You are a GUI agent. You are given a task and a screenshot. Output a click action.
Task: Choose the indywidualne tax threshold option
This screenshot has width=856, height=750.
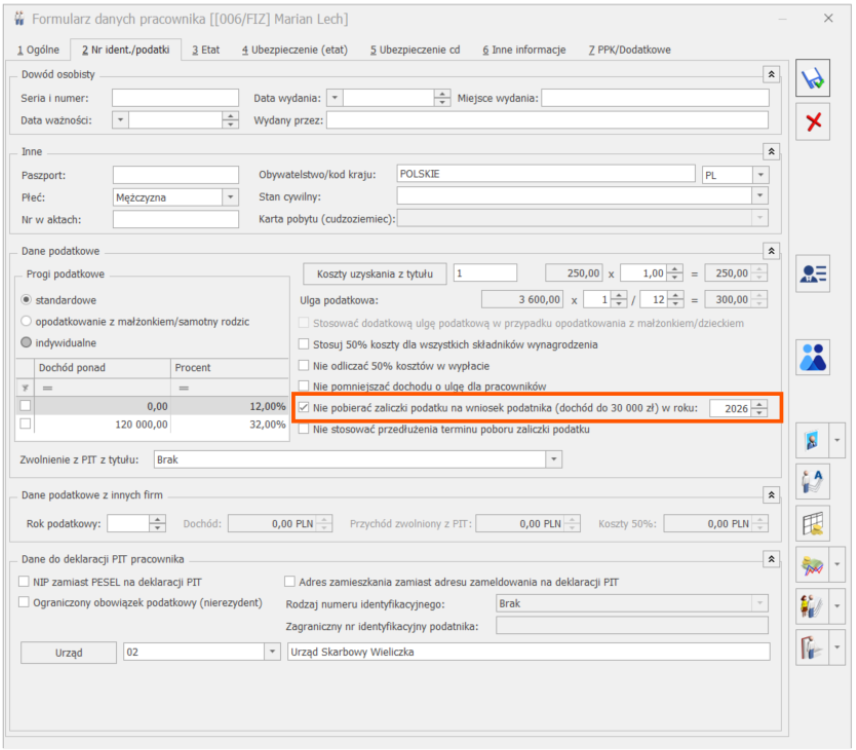point(26,343)
